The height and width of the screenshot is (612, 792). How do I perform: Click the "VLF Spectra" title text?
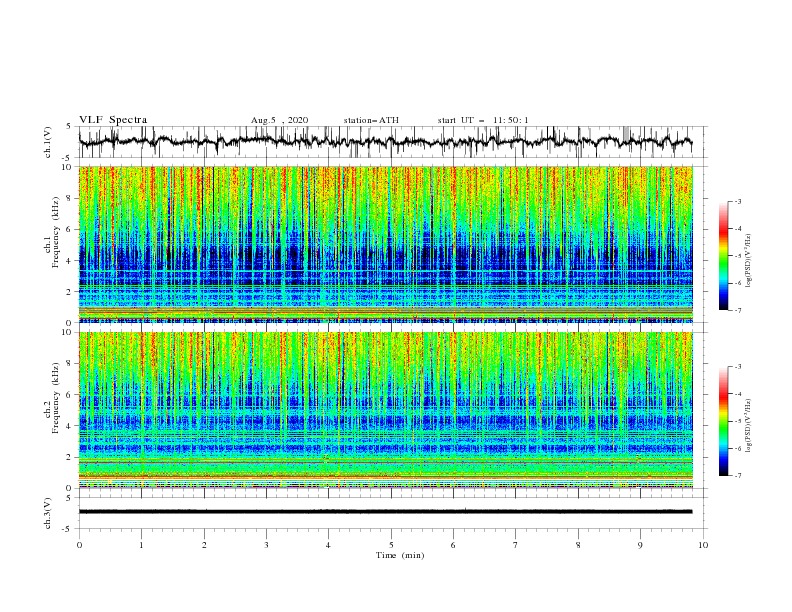(113, 120)
